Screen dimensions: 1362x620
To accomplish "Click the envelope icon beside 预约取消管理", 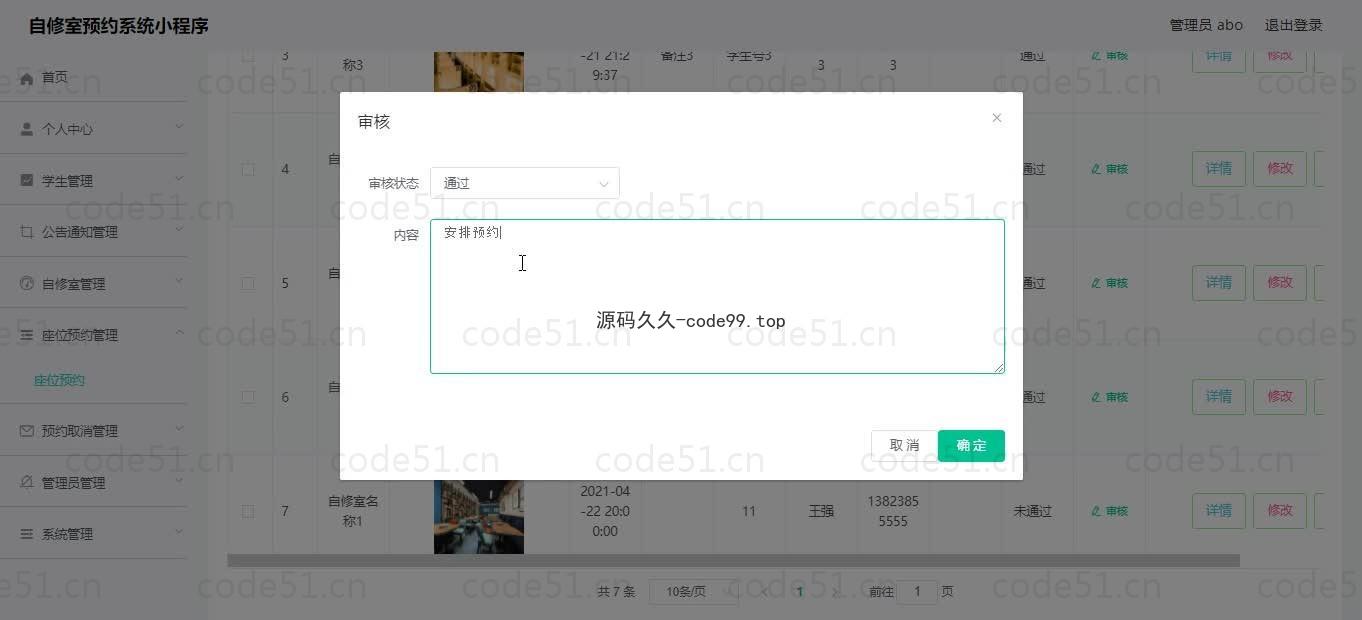I will [x=27, y=430].
